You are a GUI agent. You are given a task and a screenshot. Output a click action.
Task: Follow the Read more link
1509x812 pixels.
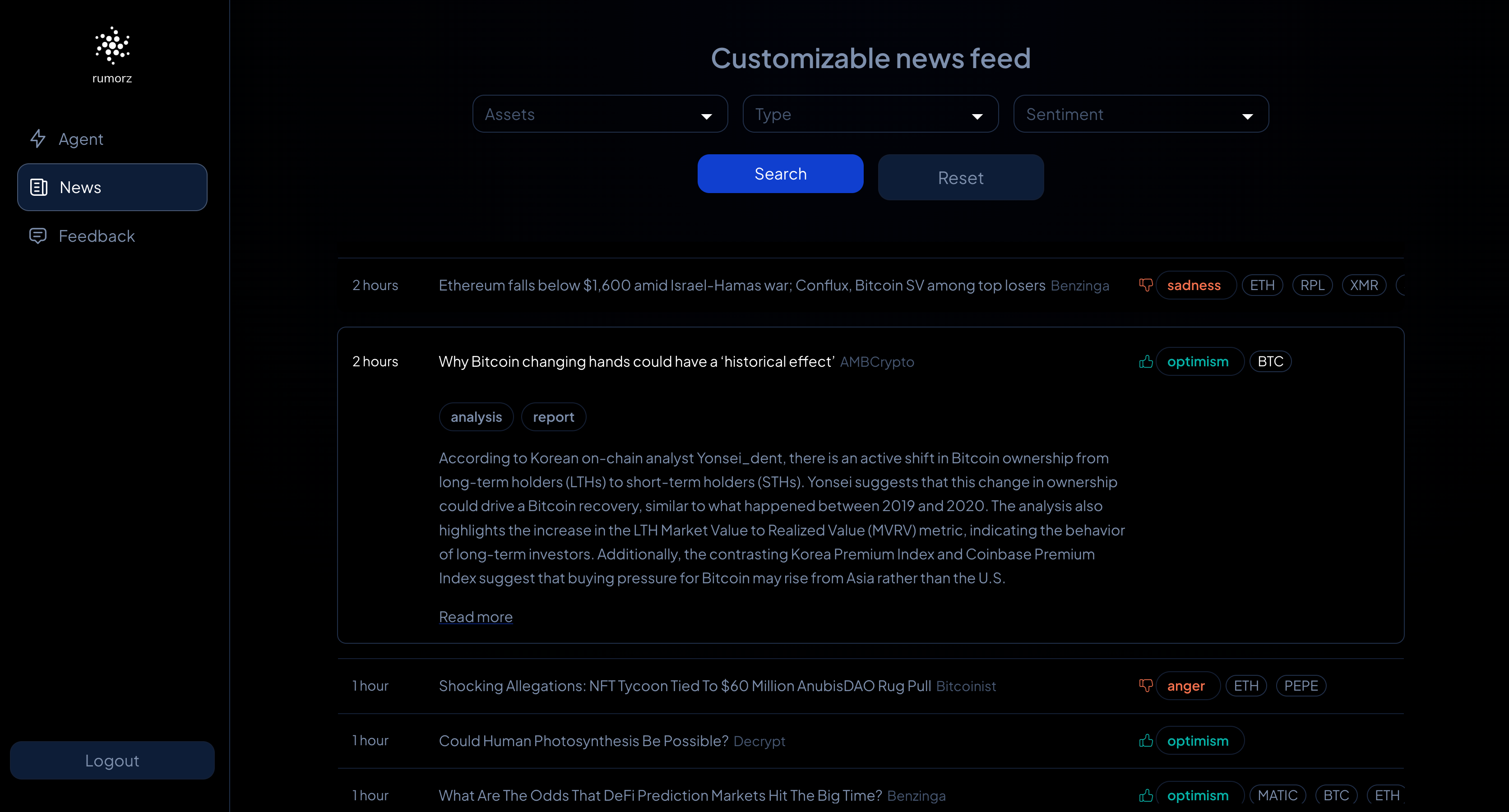(x=475, y=617)
